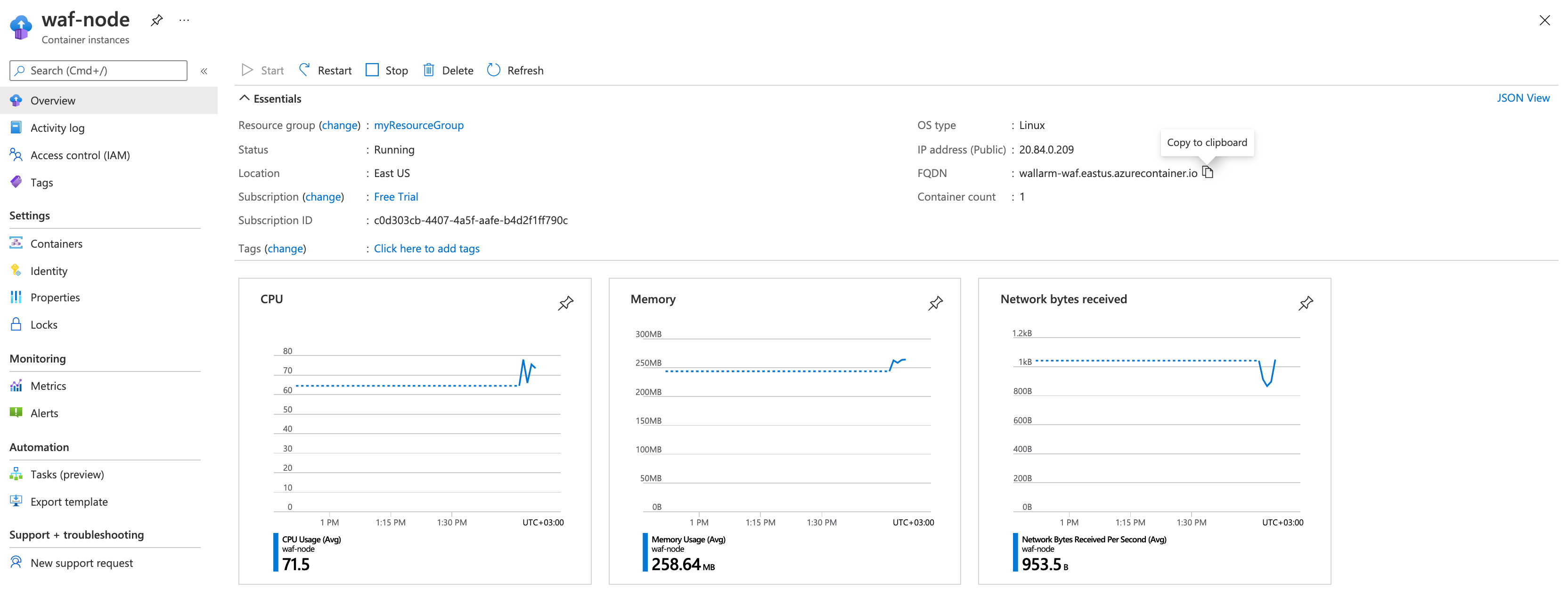Select the Identity sidebar icon
This screenshot has width=1568, height=597.
click(x=16, y=270)
